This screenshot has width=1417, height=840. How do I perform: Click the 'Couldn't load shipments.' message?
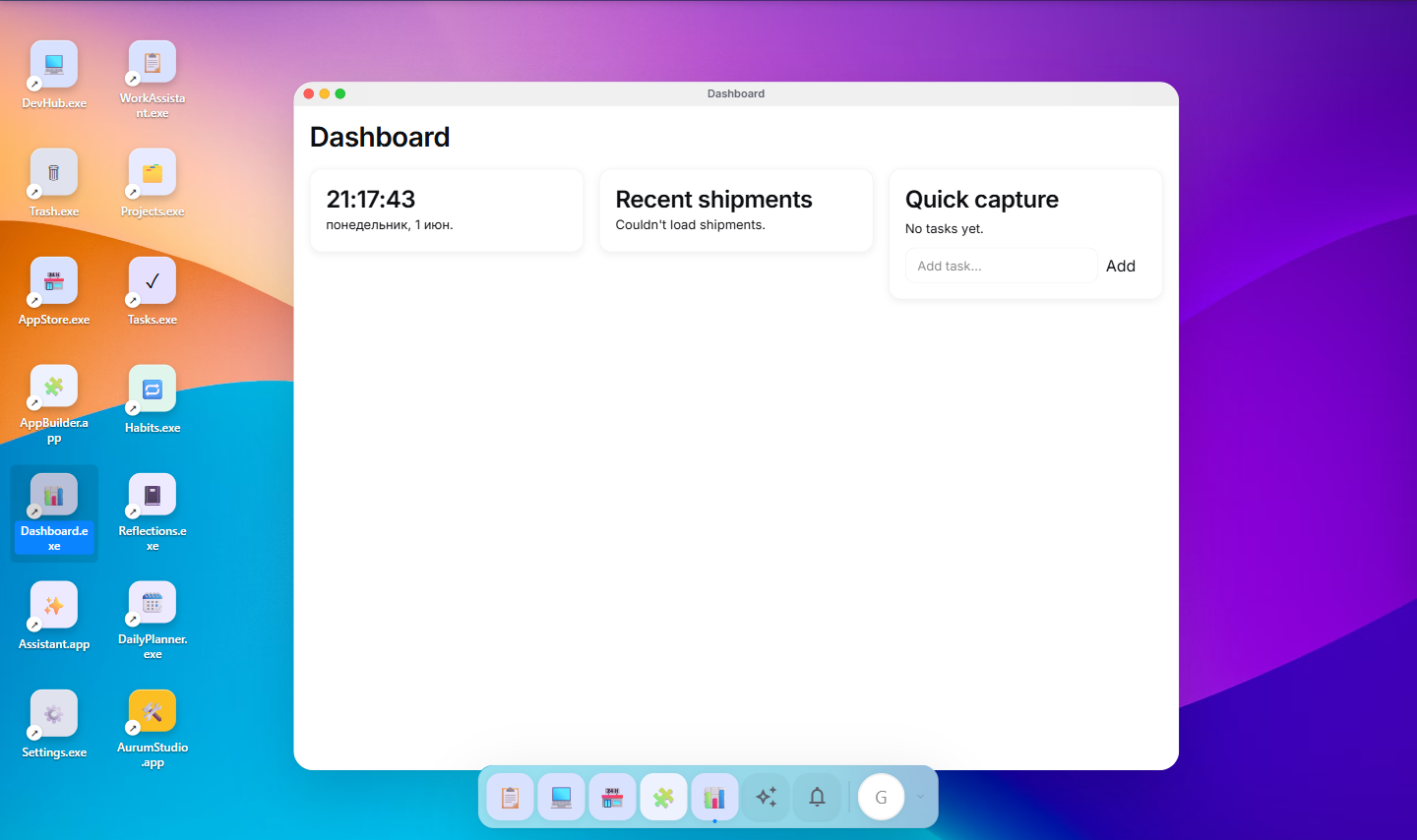(690, 225)
